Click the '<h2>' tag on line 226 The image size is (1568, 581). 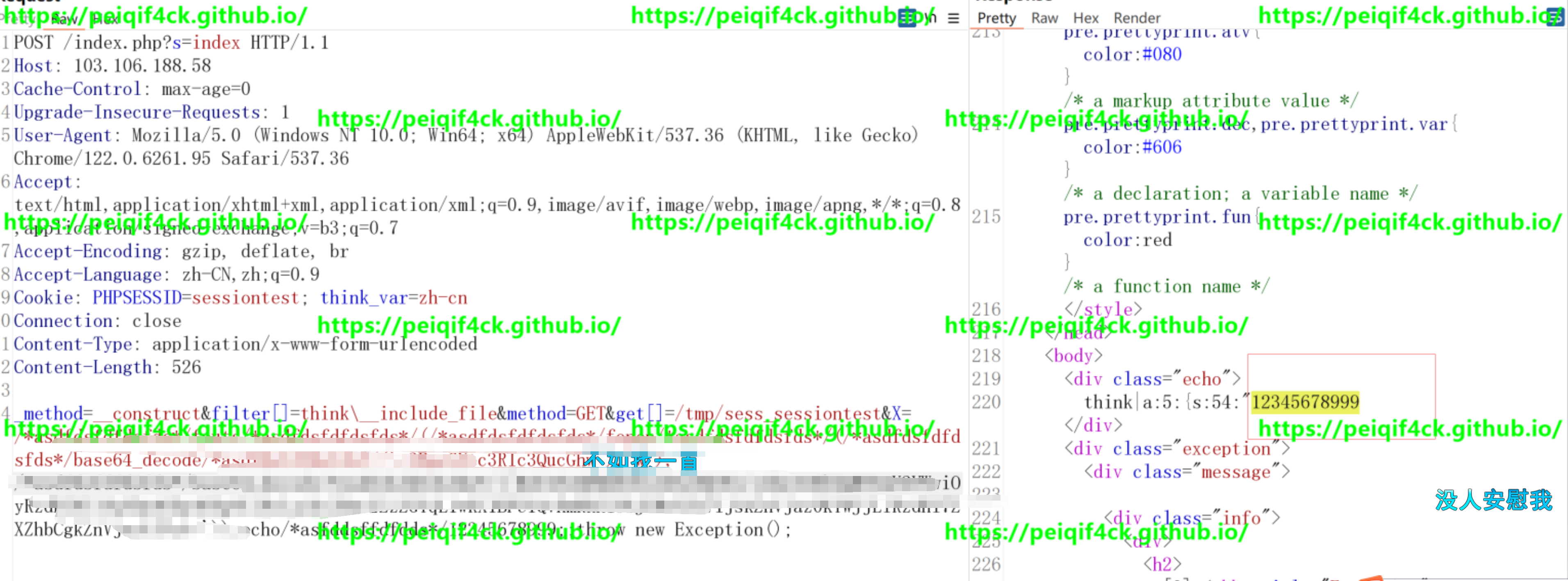(1162, 565)
